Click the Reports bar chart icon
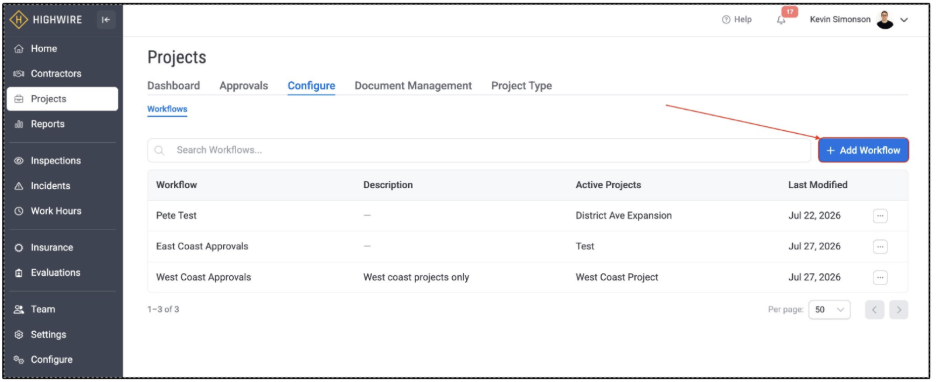Viewport: 936px width, 382px height. (19, 124)
